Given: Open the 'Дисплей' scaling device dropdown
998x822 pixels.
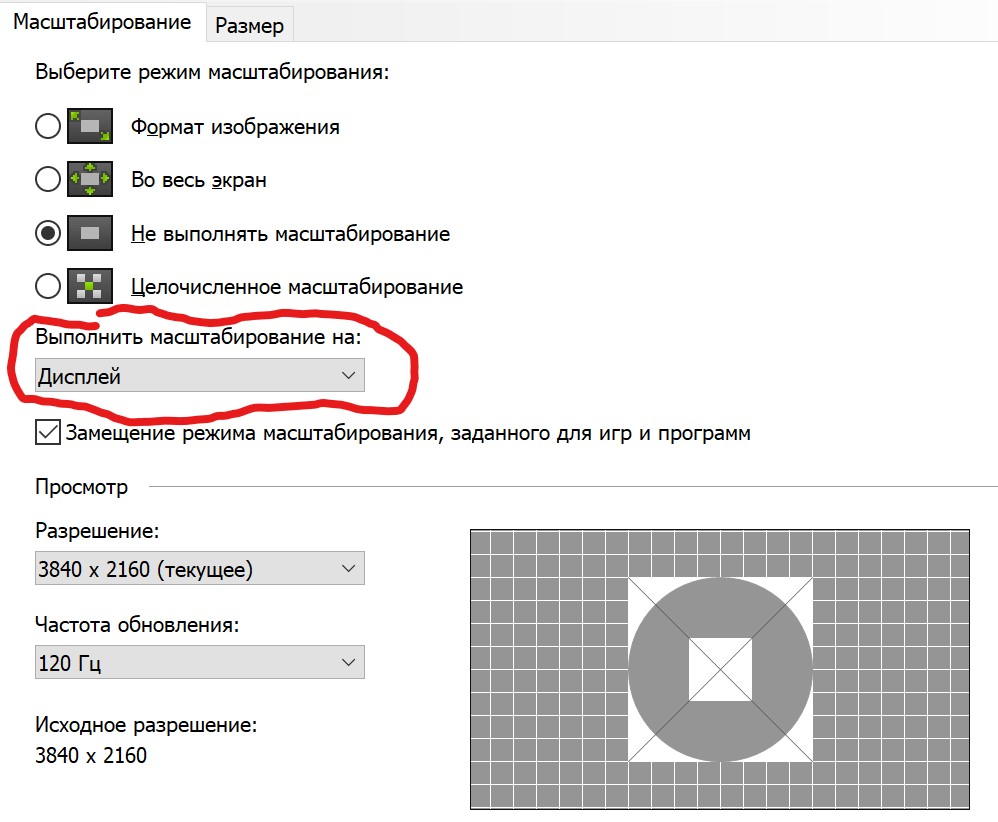Looking at the screenshot, I should [199, 376].
